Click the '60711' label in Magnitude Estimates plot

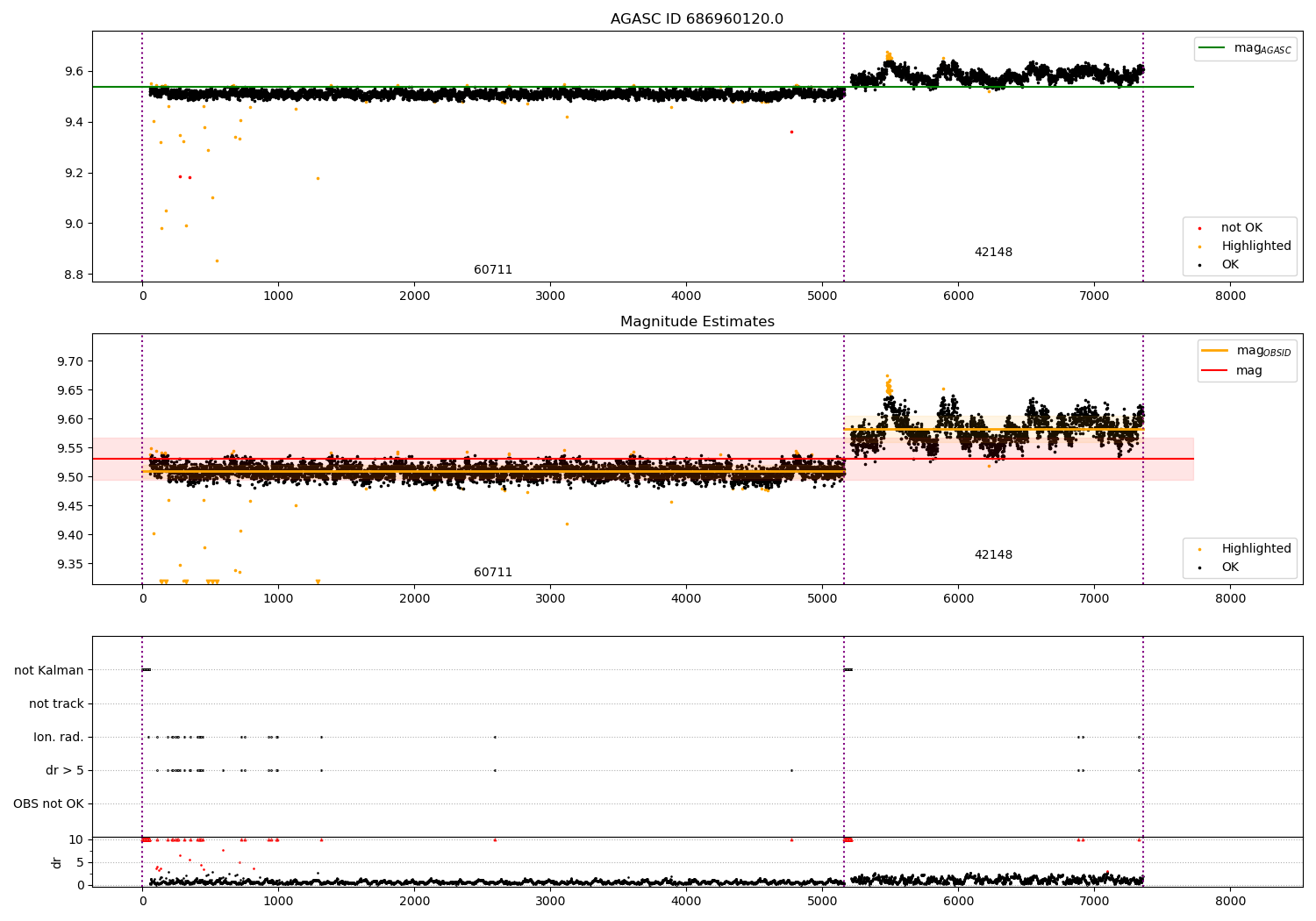click(493, 573)
